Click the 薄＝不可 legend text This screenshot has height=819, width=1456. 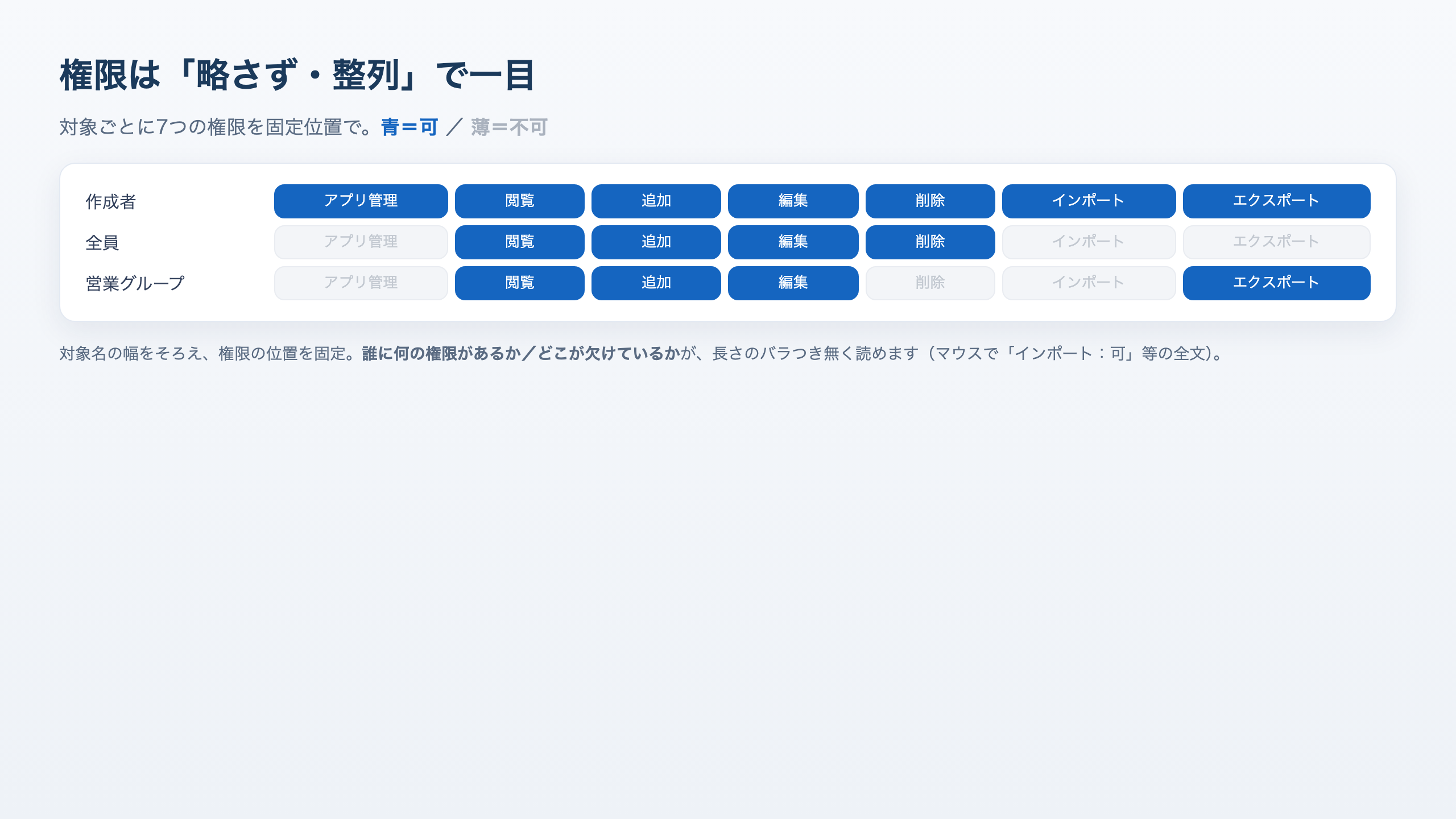pos(509,127)
